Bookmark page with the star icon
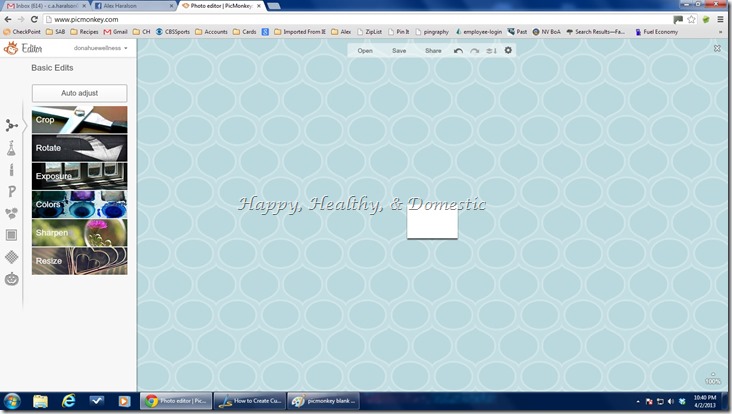The width and height of the screenshot is (732, 414). pos(691,19)
